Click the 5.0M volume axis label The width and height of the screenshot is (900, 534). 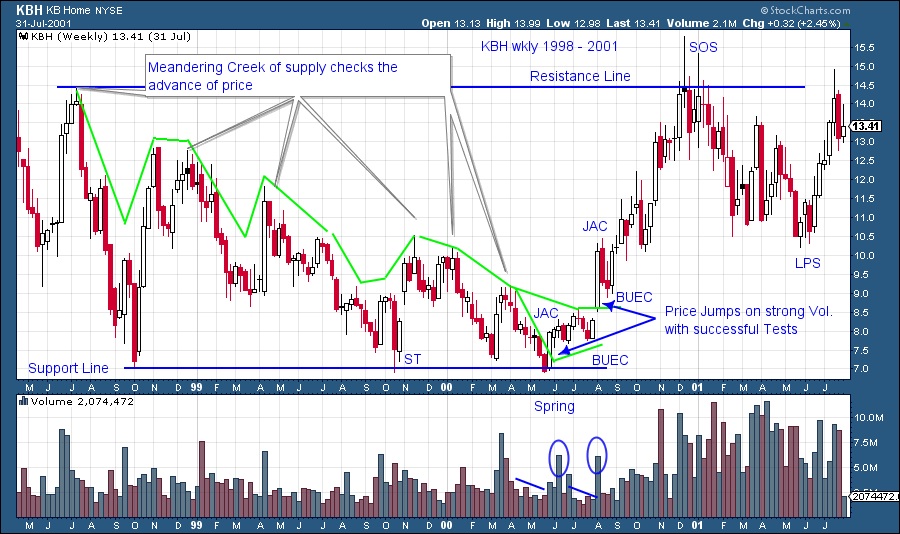point(866,468)
